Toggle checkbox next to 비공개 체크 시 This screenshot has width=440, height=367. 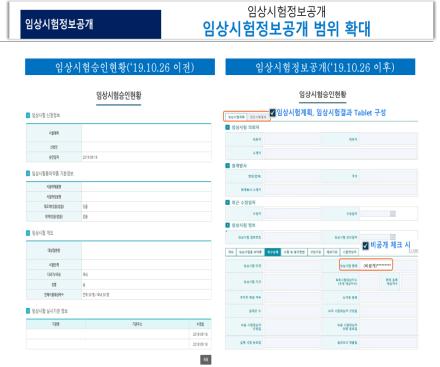point(365,246)
